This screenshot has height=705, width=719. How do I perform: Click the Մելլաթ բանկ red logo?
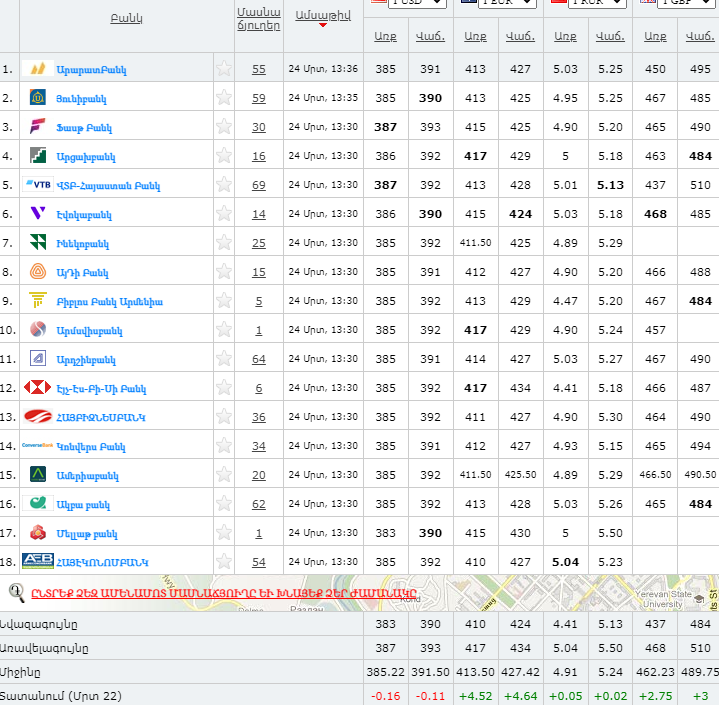pos(38,533)
